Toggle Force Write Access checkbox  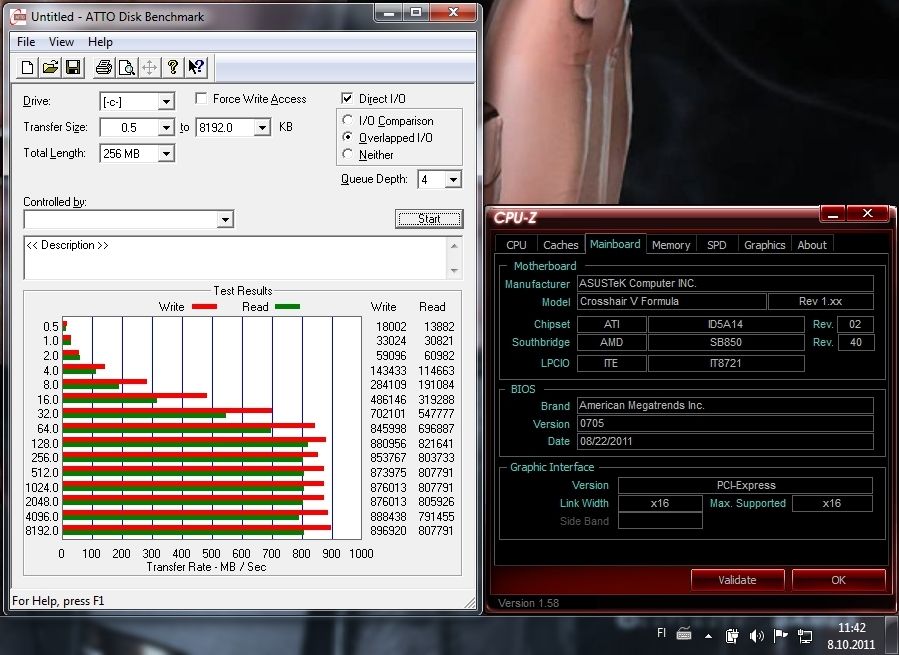click(x=201, y=99)
